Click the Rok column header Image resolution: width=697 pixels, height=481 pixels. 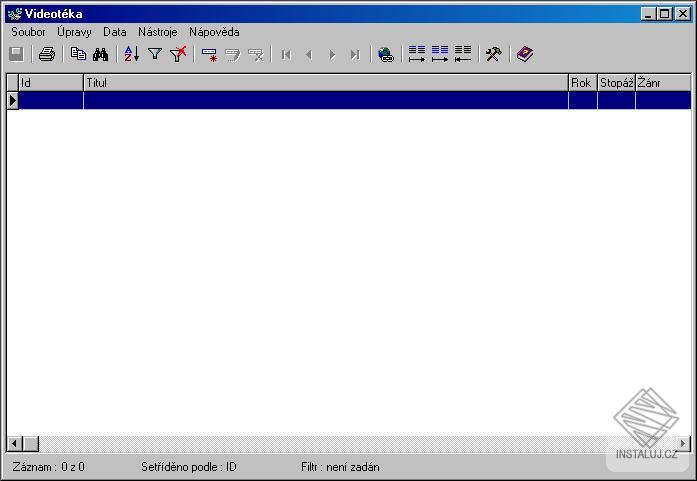pos(583,83)
